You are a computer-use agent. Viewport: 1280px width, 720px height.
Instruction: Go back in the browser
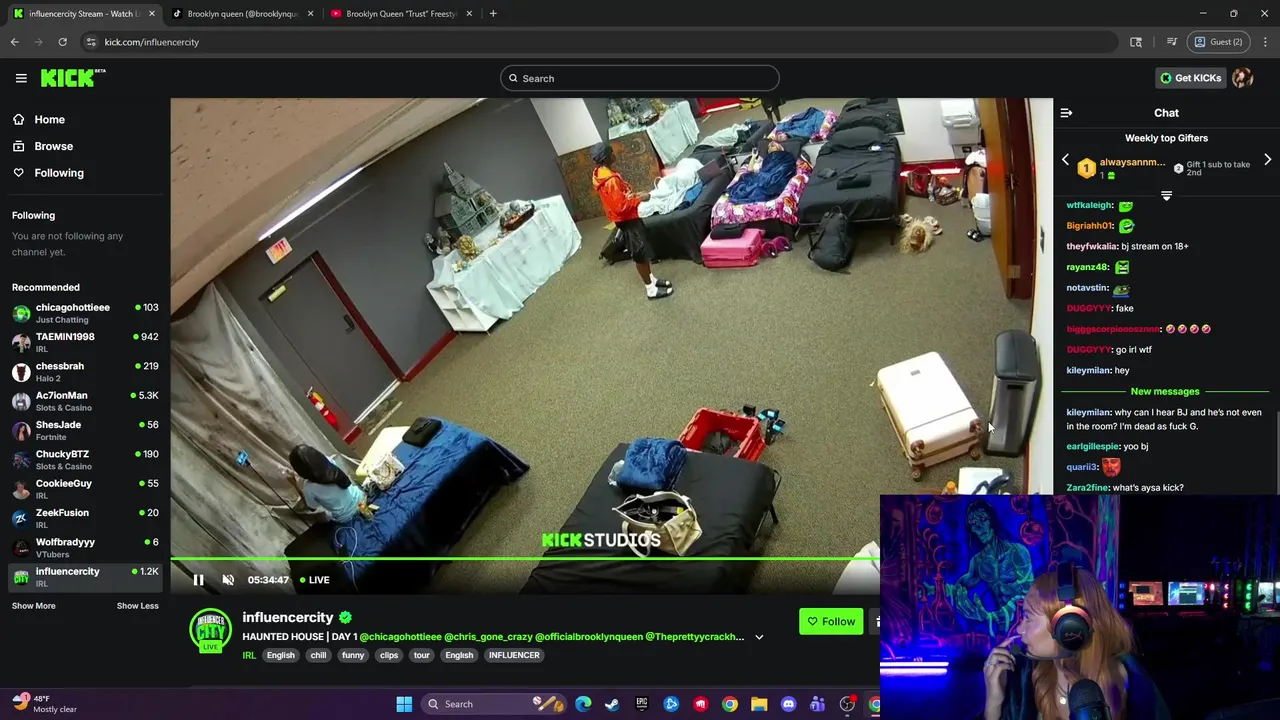15,42
